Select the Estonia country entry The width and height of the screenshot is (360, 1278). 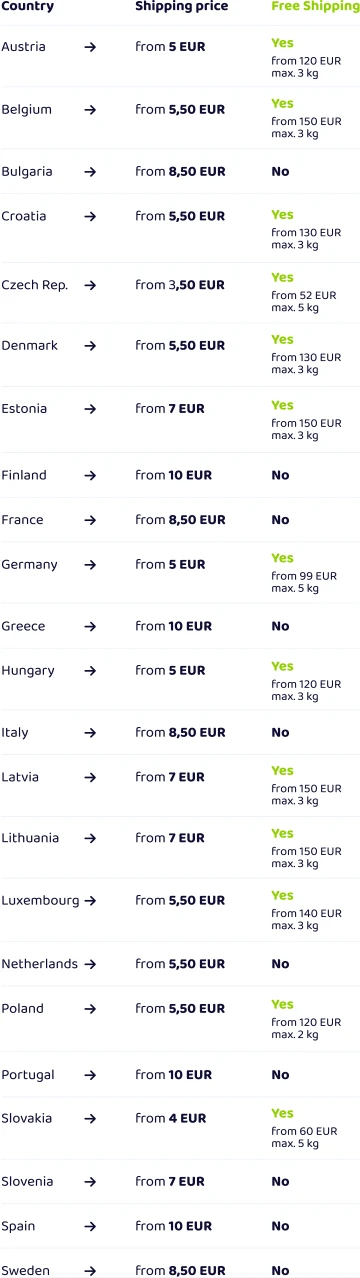click(x=24, y=409)
